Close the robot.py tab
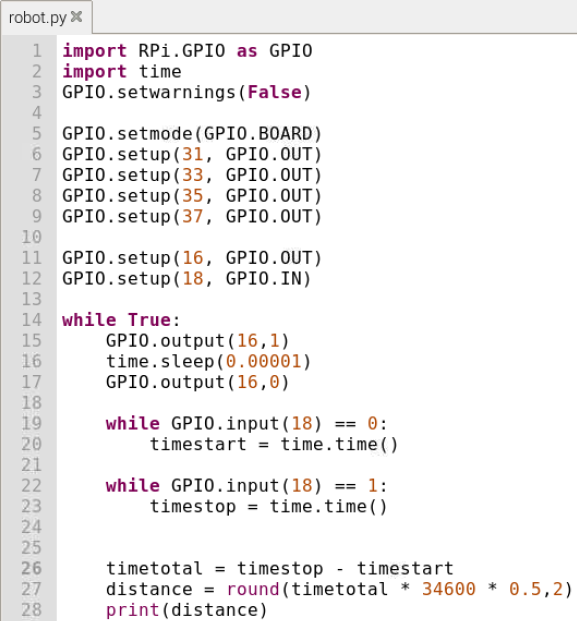 pyautogui.click(x=76, y=17)
